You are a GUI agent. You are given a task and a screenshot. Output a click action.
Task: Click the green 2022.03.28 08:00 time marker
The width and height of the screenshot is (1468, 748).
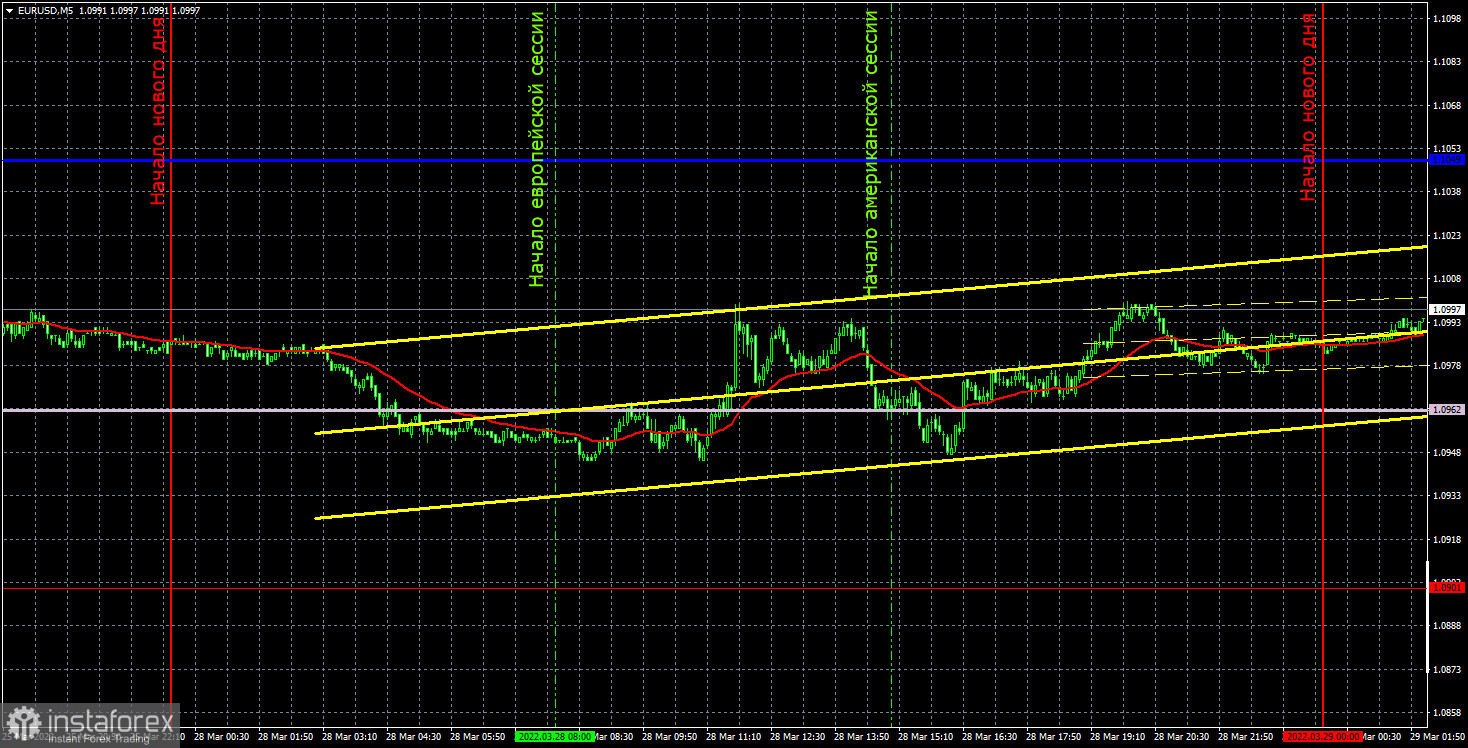[554, 736]
